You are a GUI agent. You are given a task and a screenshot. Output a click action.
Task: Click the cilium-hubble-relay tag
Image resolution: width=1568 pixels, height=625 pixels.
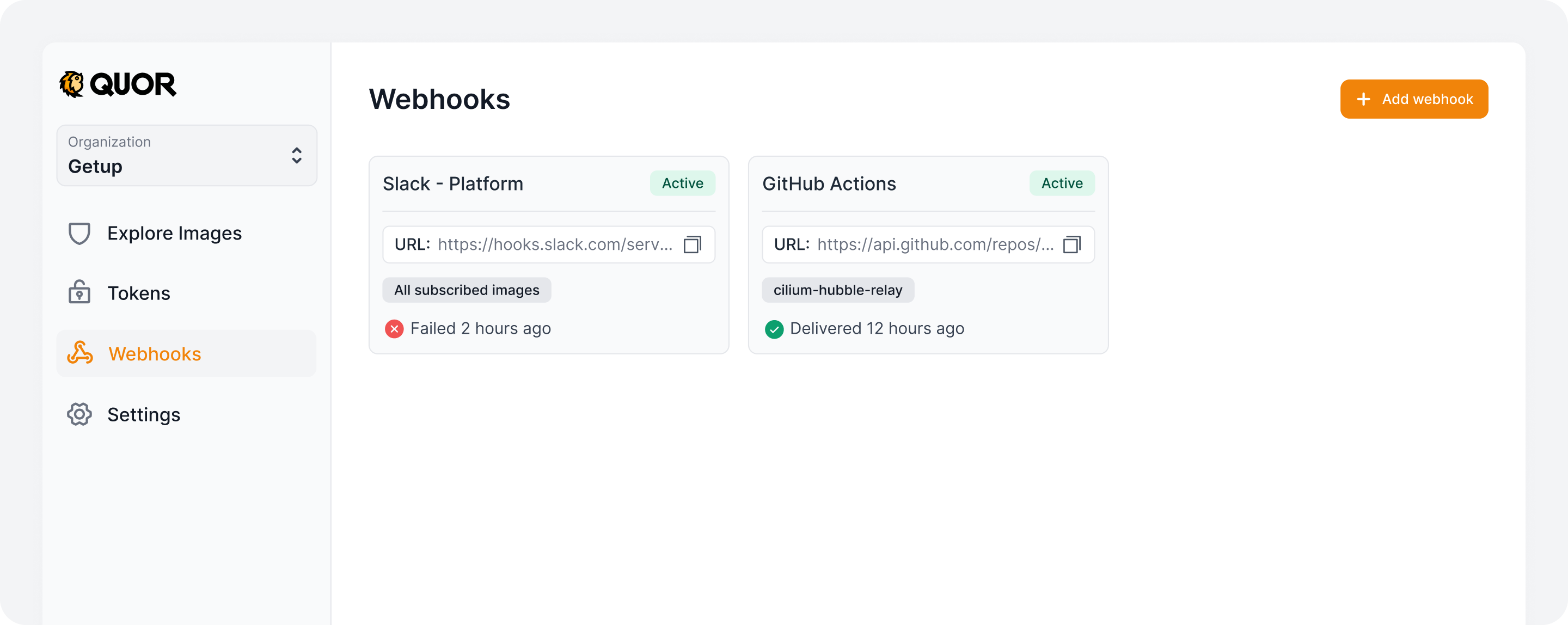(837, 290)
